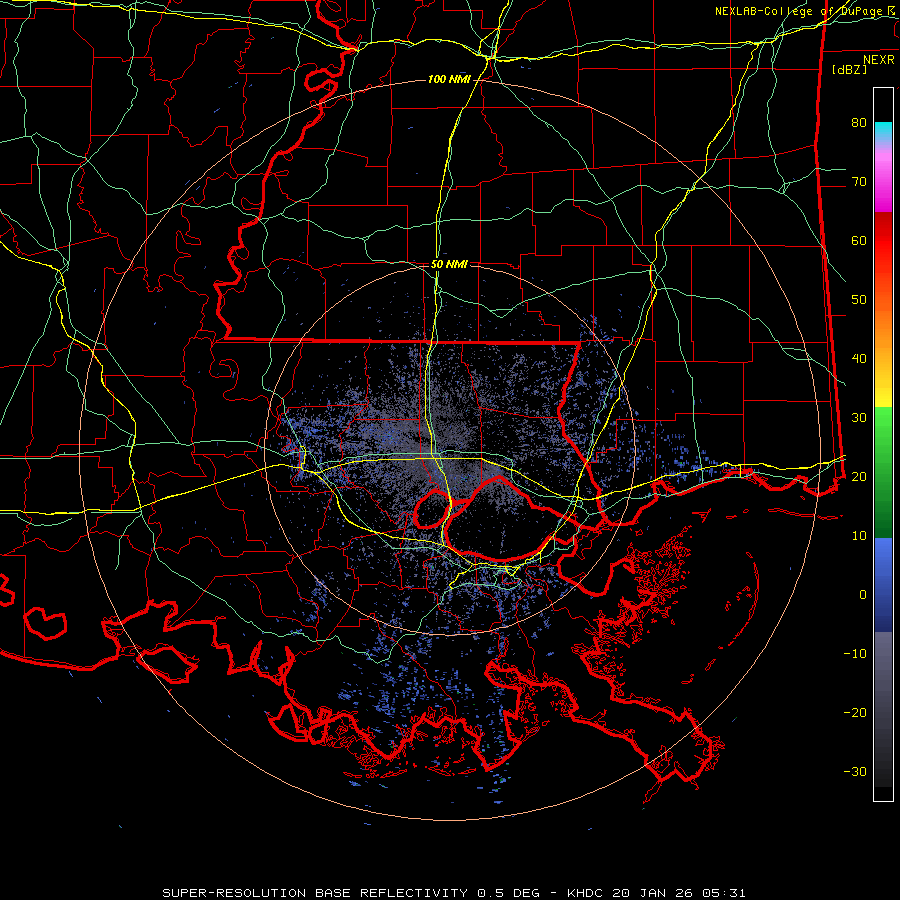Click the [dBZ] units label
The width and height of the screenshot is (900, 900).
pyautogui.click(x=849, y=69)
